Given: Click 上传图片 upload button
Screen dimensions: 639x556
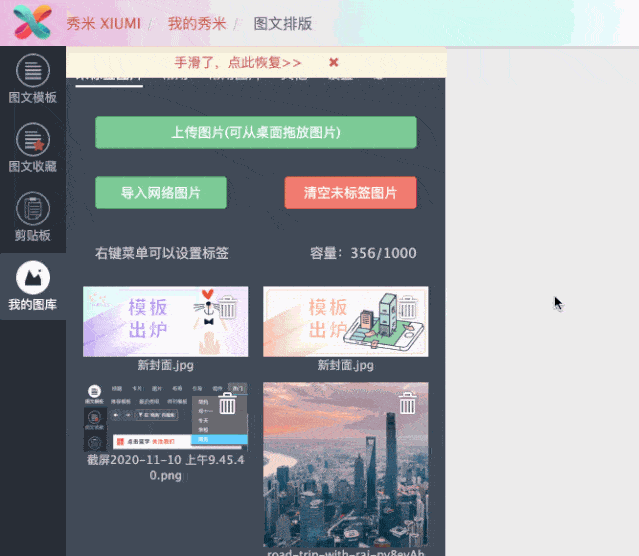Looking at the screenshot, I should point(256,132).
